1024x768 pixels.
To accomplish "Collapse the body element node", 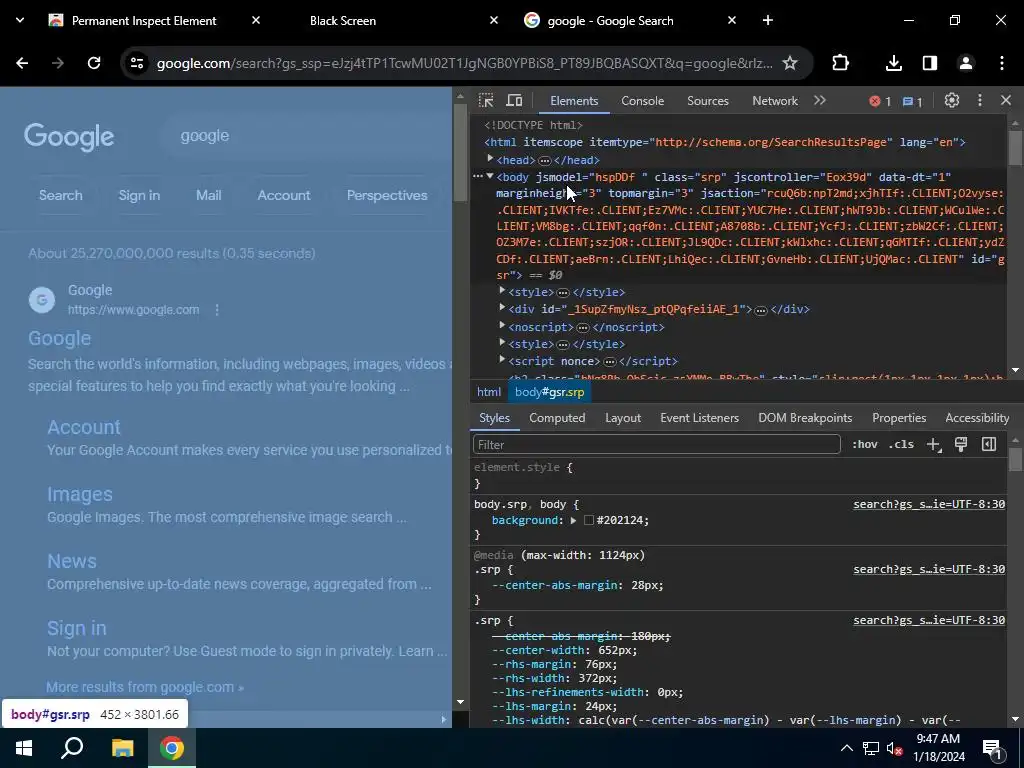I will pyautogui.click(x=490, y=176).
